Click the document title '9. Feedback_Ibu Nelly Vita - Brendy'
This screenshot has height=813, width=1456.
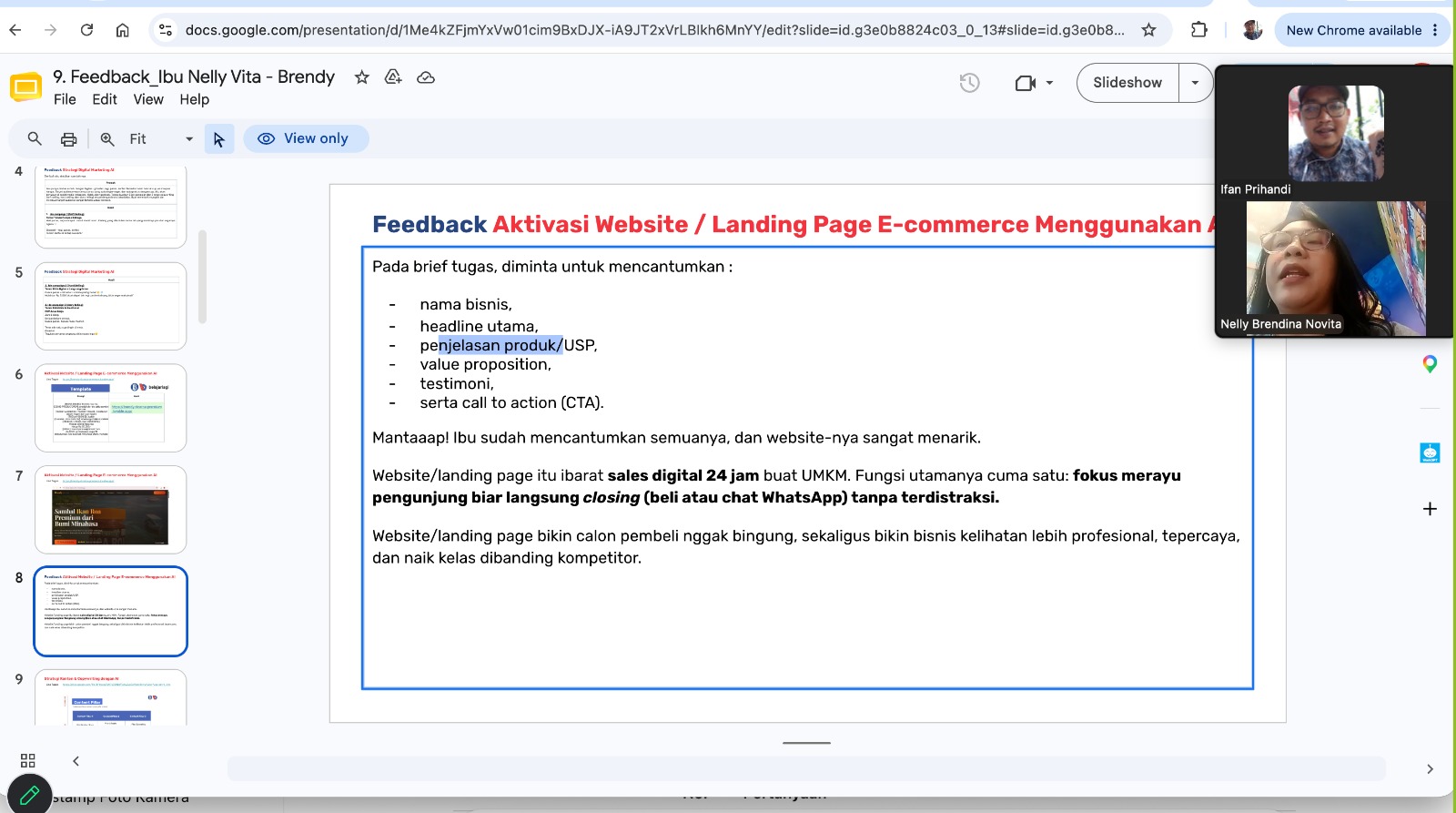coord(194,76)
